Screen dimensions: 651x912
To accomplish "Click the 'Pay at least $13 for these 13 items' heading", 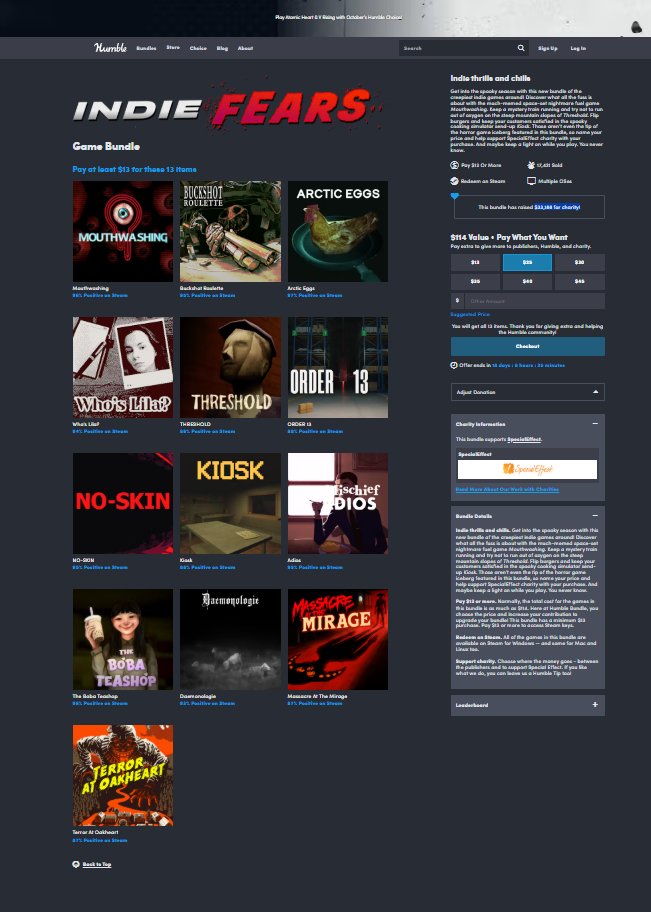I will coord(134,169).
